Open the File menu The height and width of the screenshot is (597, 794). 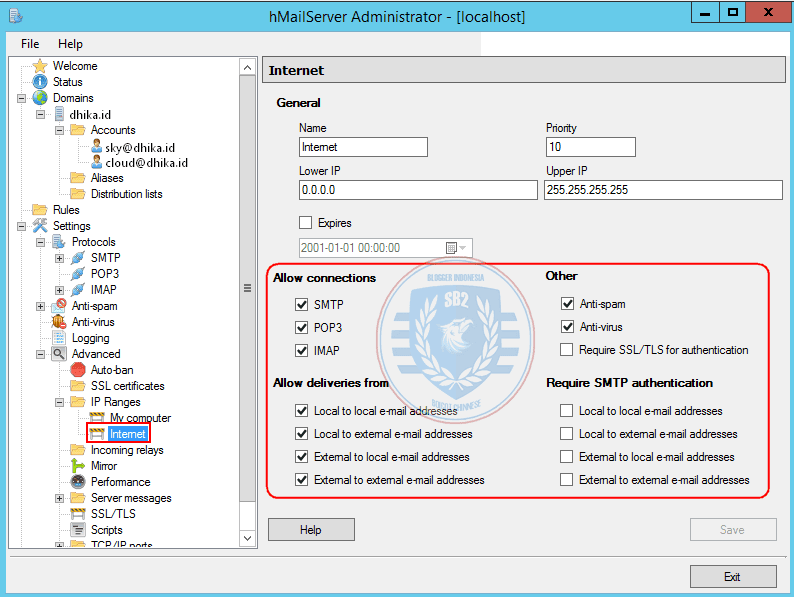pos(30,44)
